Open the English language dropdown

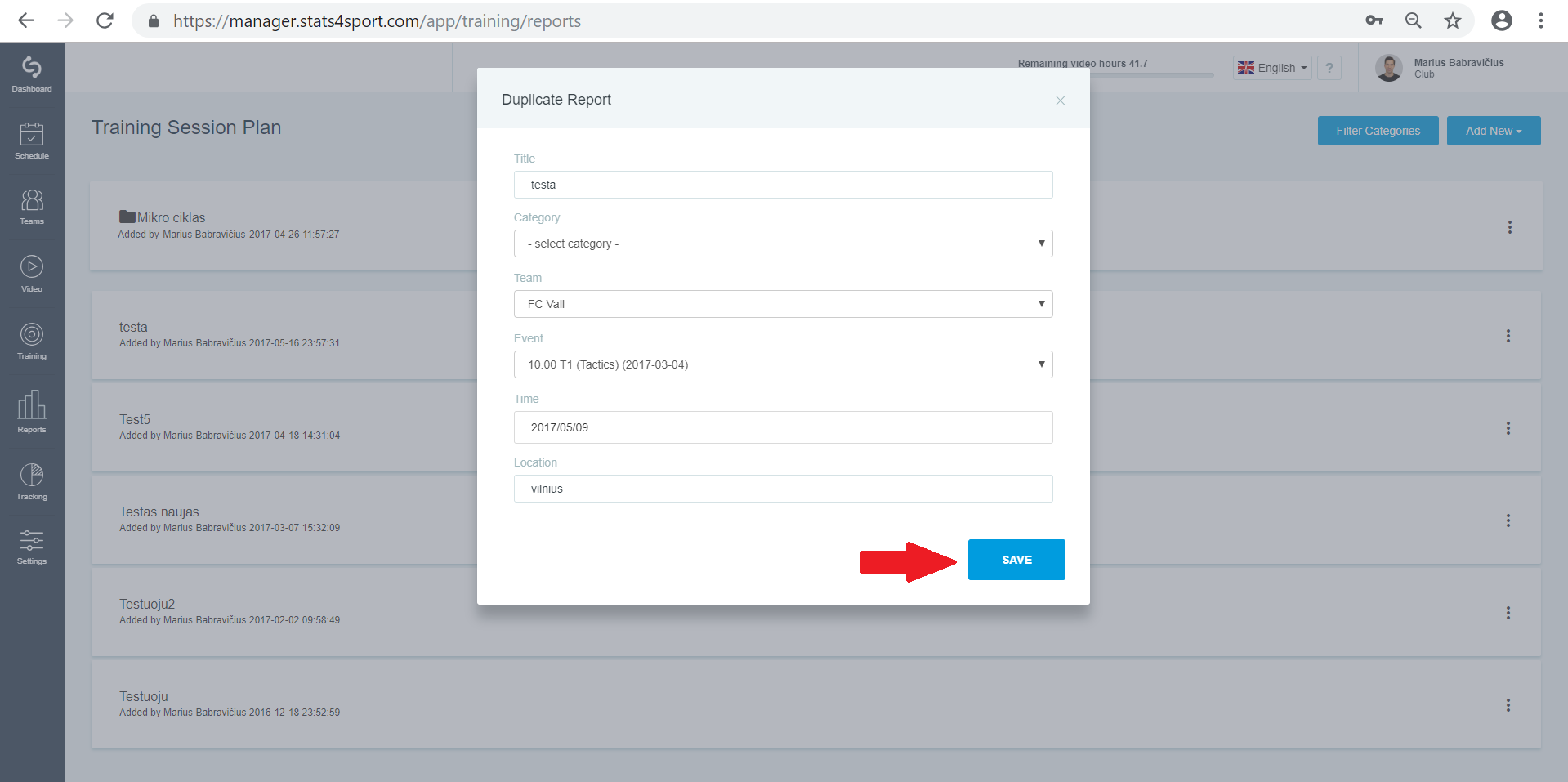(1272, 68)
